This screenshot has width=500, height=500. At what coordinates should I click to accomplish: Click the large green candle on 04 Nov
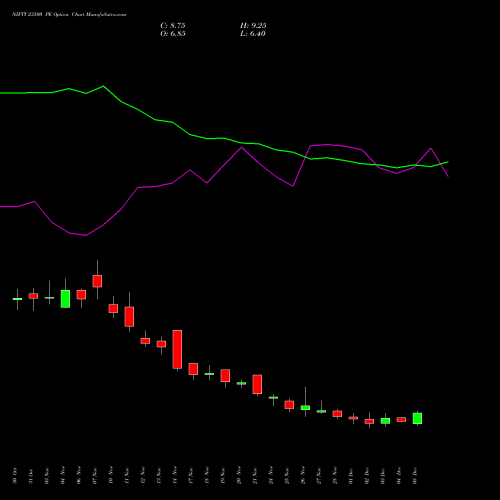click(65, 299)
